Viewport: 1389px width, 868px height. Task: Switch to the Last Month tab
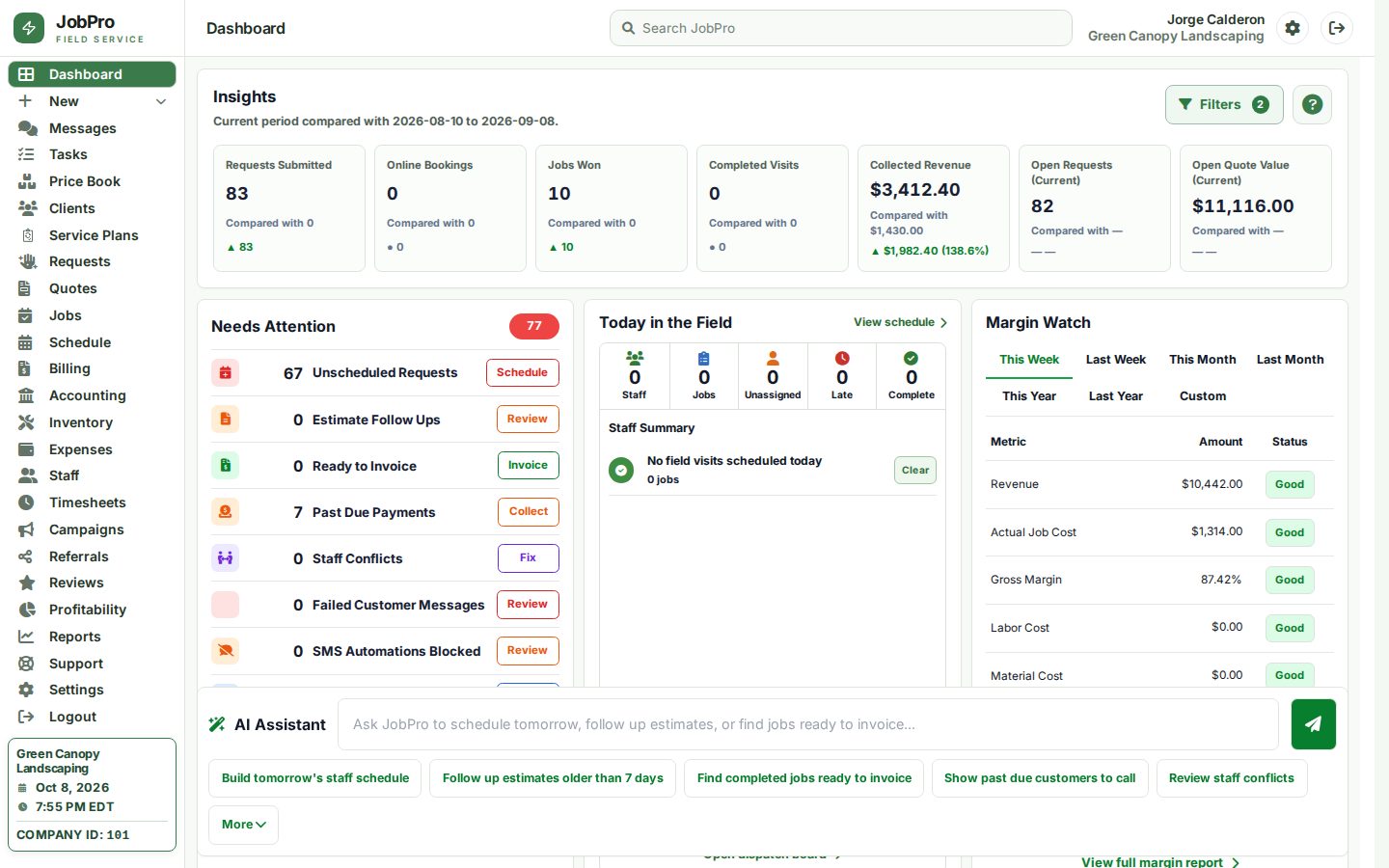pyautogui.click(x=1290, y=360)
